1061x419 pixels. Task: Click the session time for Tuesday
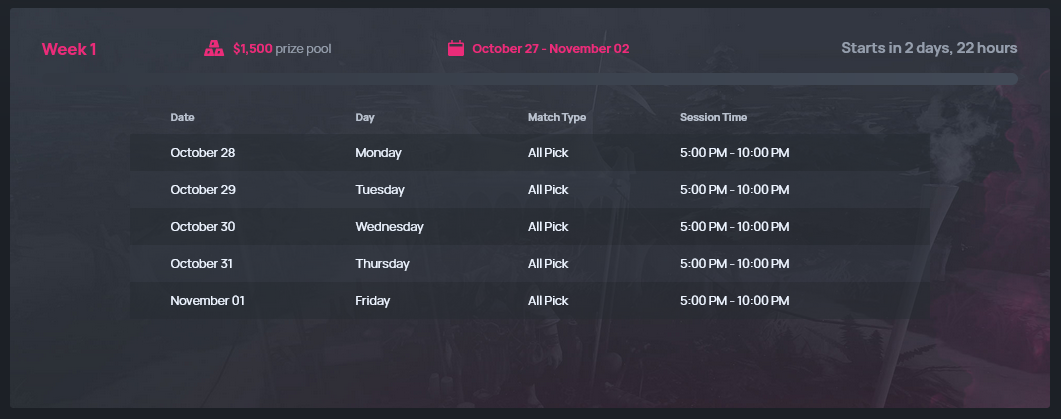[734, 190]
